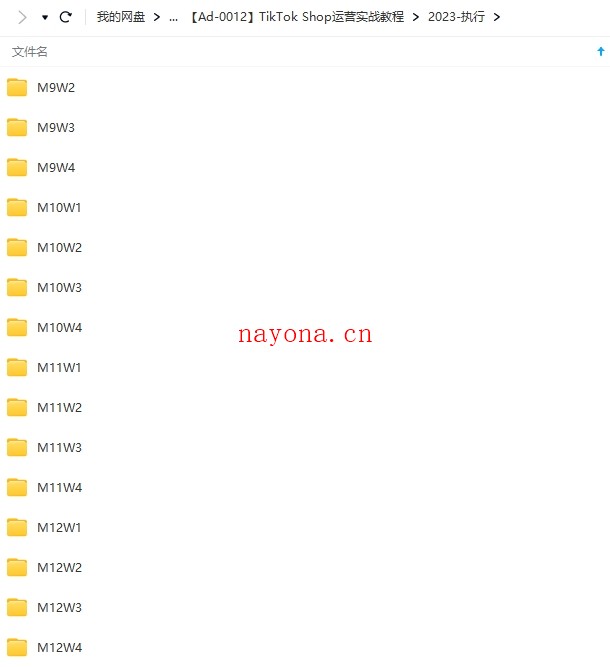Select the folder name M12W4
Screen dimensions: 610x667
(x=60, y=647)
